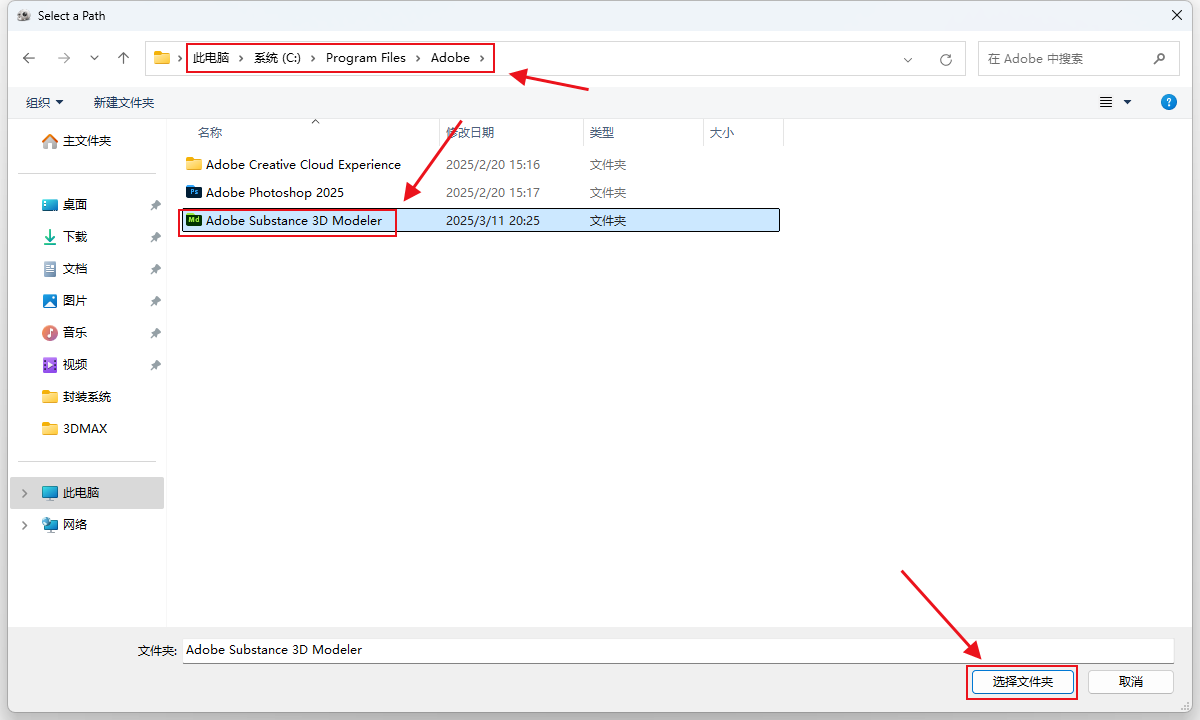
Task: Expand chevron after 此电脑 breadcrumb
Action: pos(242,58)
